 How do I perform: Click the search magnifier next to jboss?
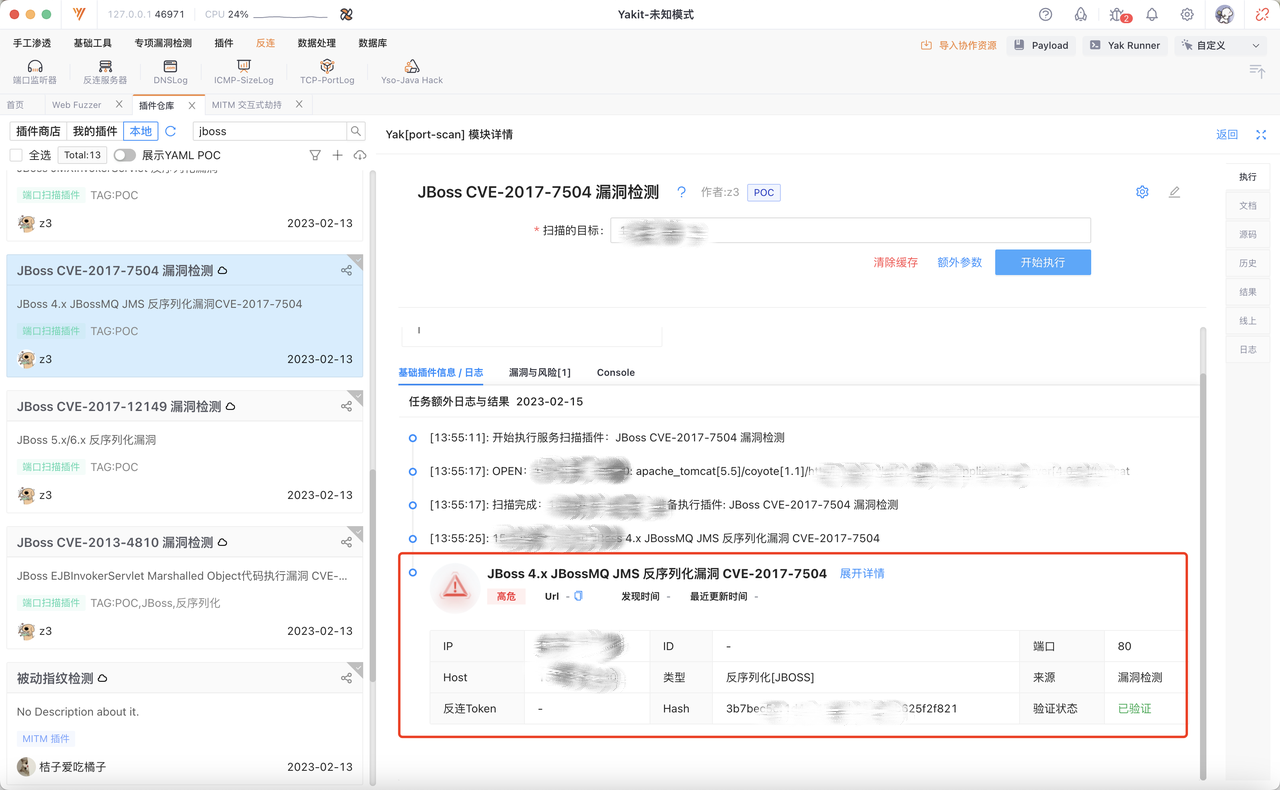pyautogui.click(x=356, y=131)
